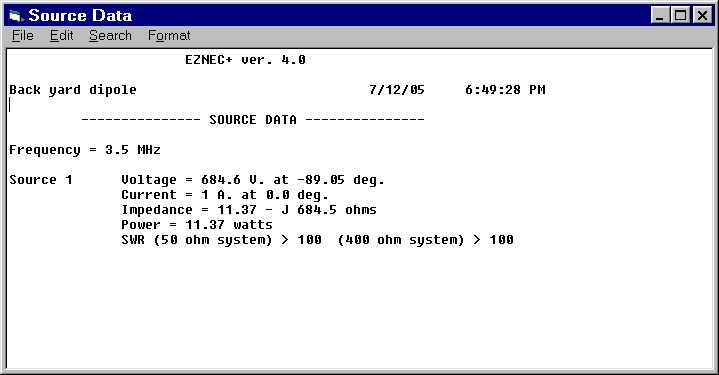Open the Search menu
The width and height of the screenshot is (719, 375).
(x=110, y=36)
